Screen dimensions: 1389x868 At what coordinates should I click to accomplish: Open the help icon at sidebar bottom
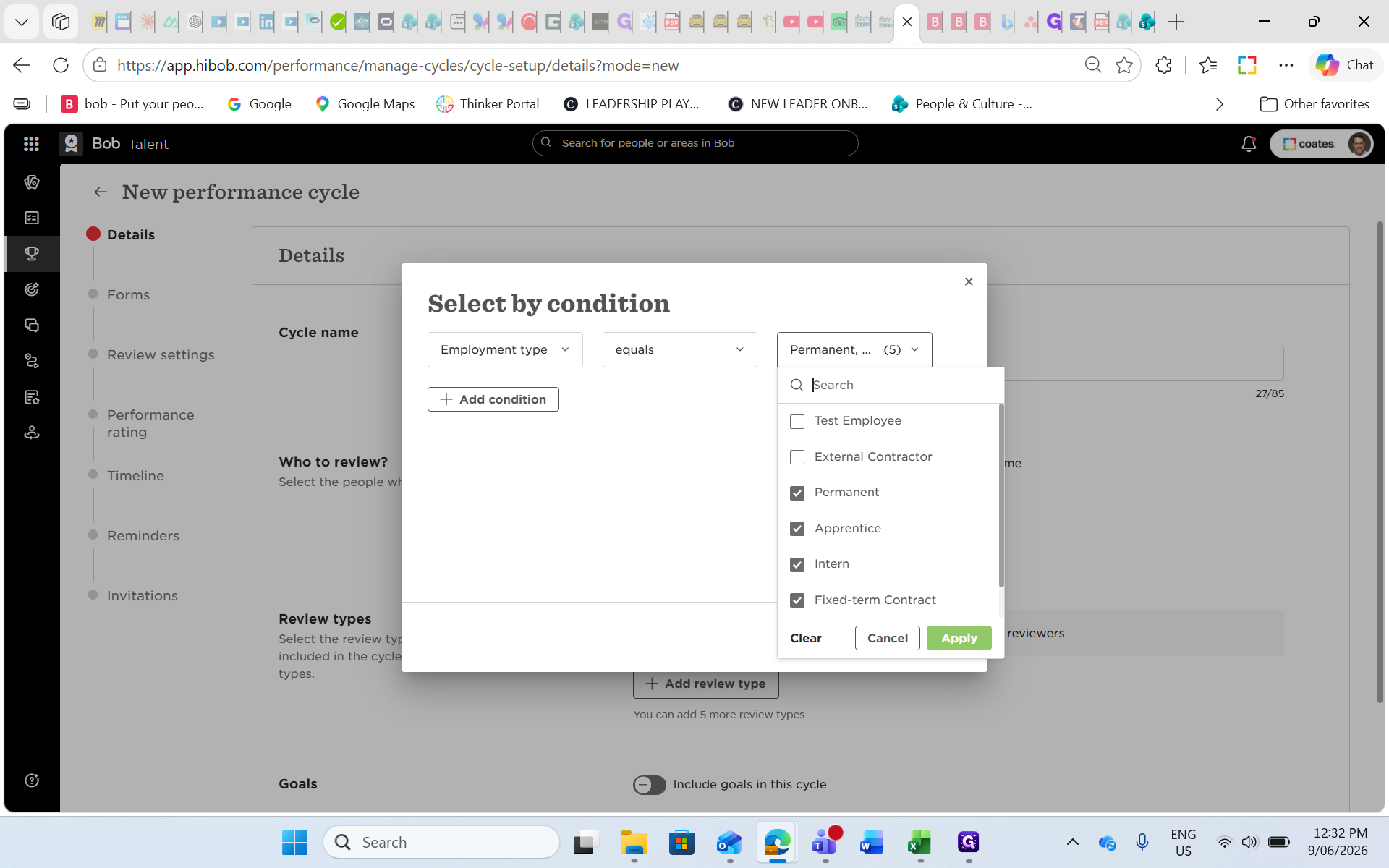[32, 780]
